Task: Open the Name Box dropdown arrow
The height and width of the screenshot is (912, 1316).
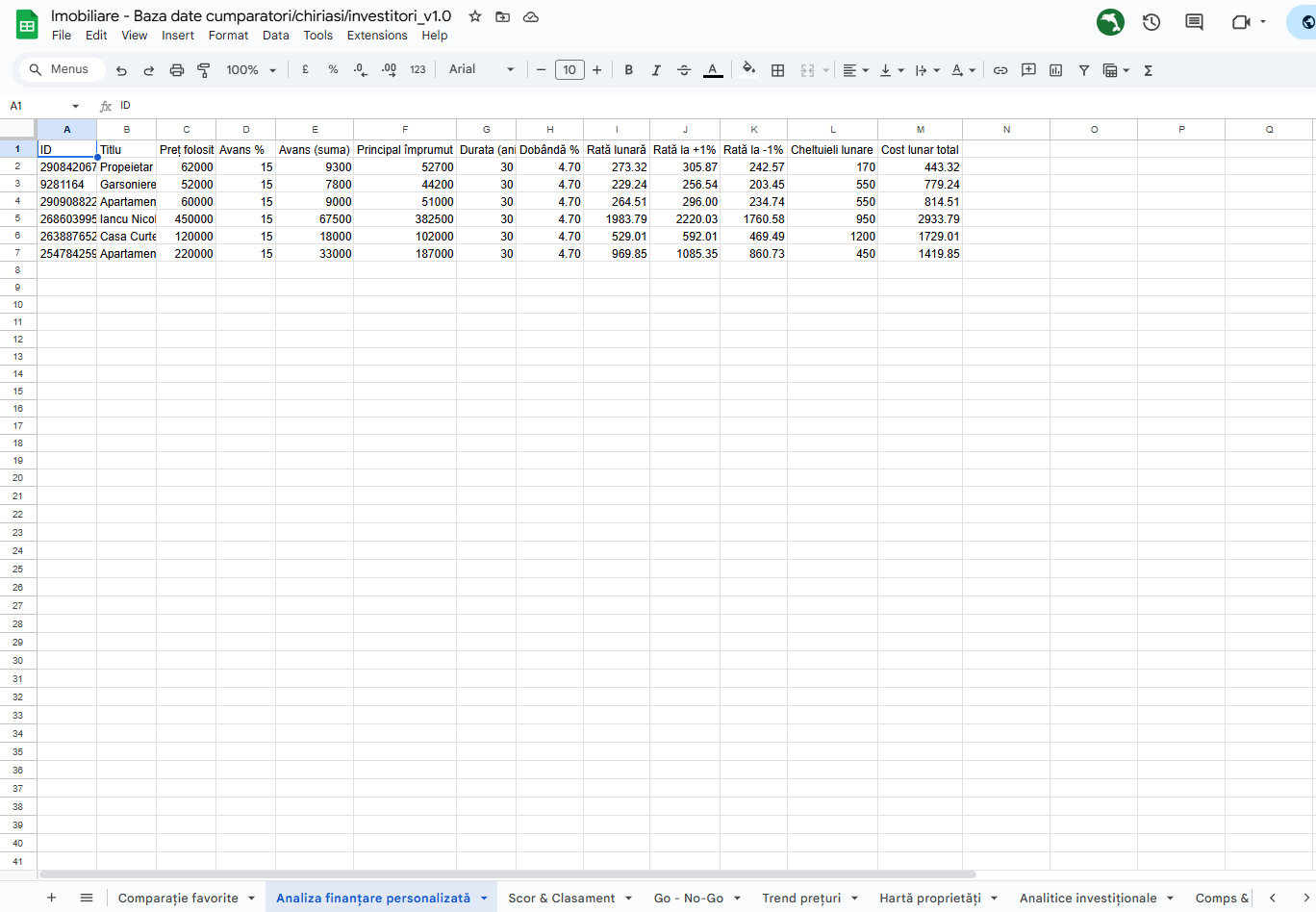Action: click(x=75, y=106)
